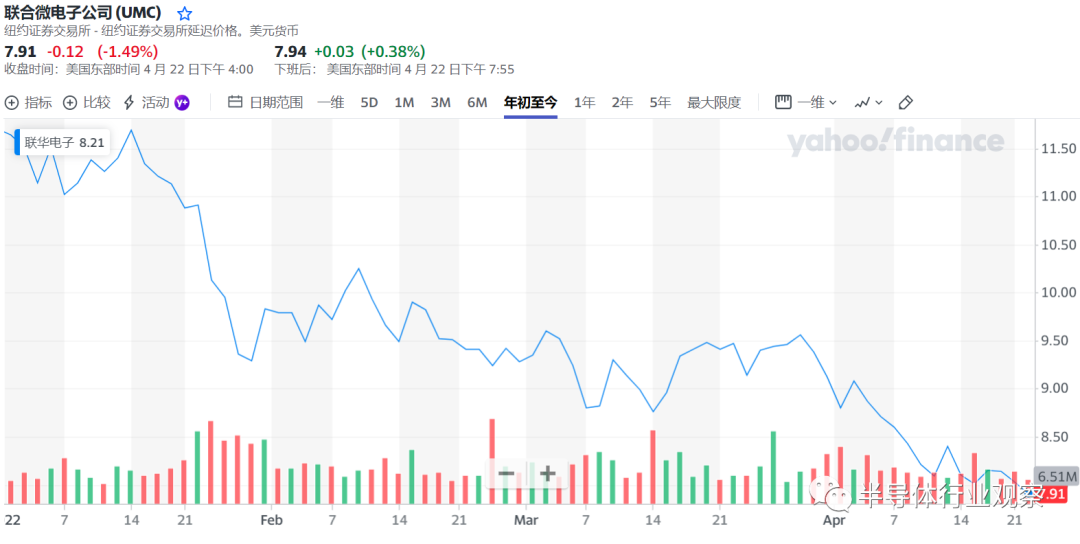
Task: Click the 联华电子 8.21 price tooltip
Action: 61,143
